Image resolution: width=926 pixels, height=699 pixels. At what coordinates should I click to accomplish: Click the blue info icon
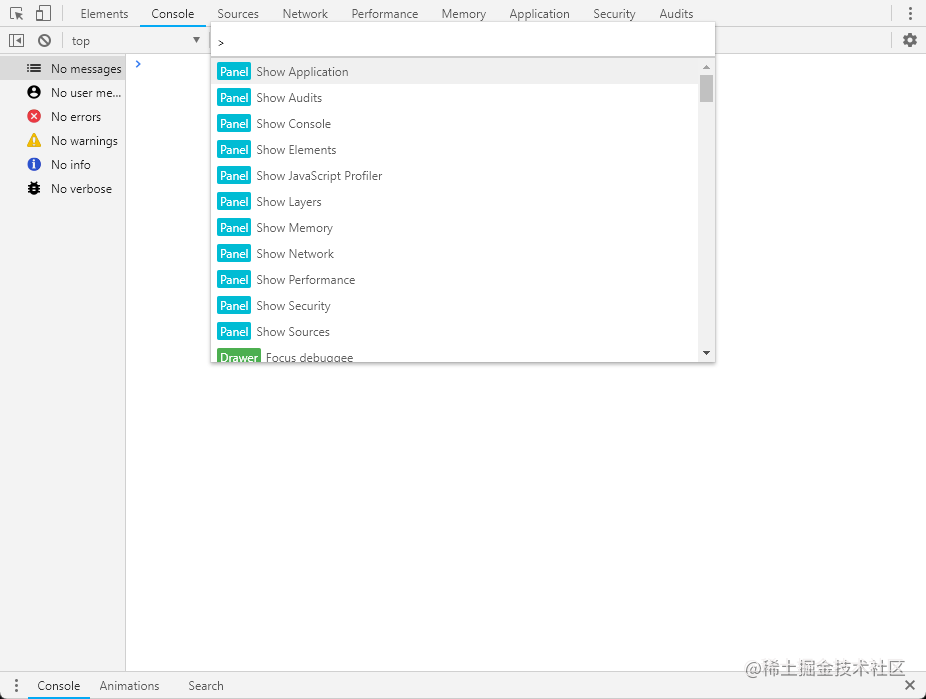34,164
